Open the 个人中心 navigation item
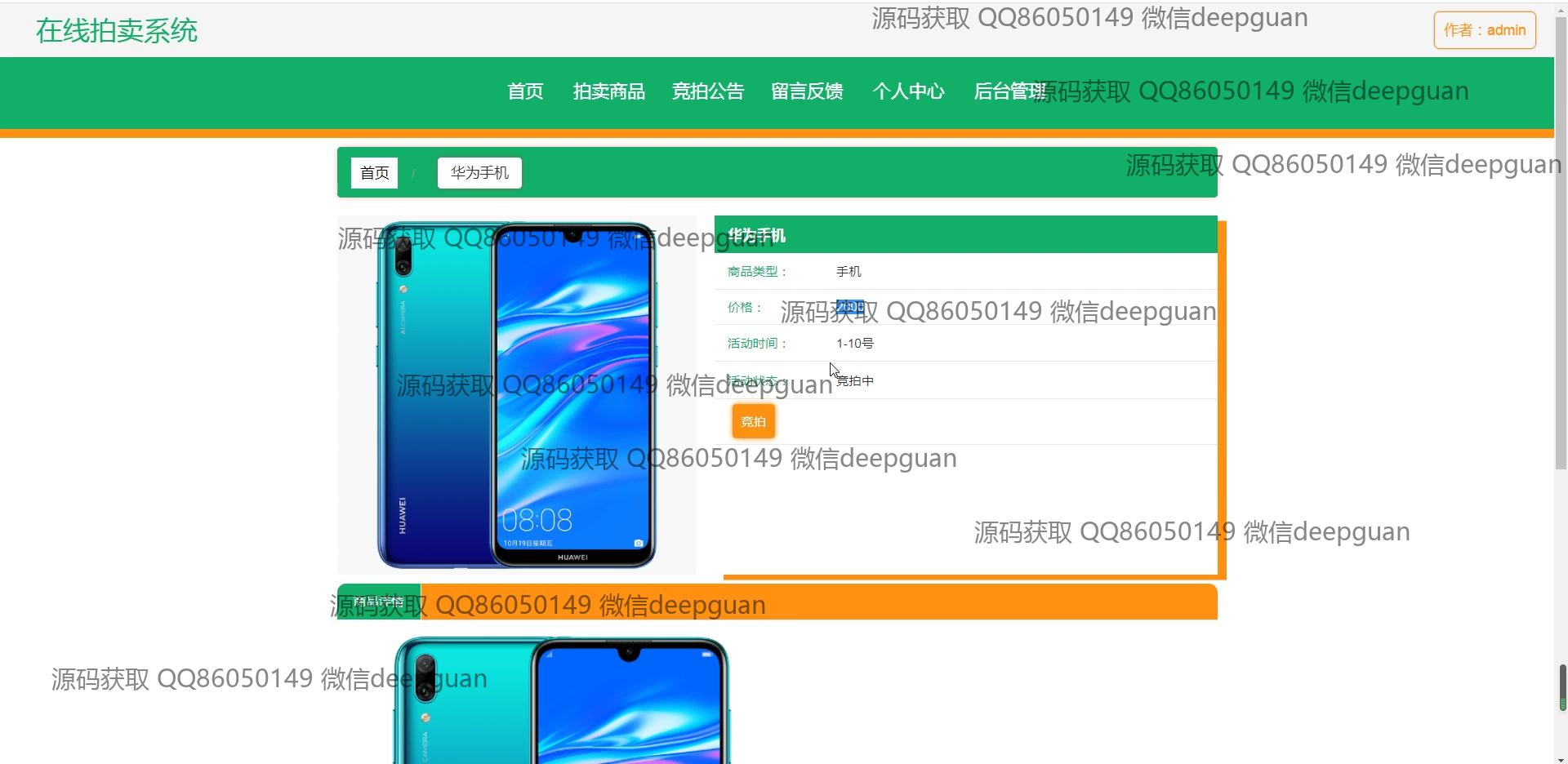 908,91
